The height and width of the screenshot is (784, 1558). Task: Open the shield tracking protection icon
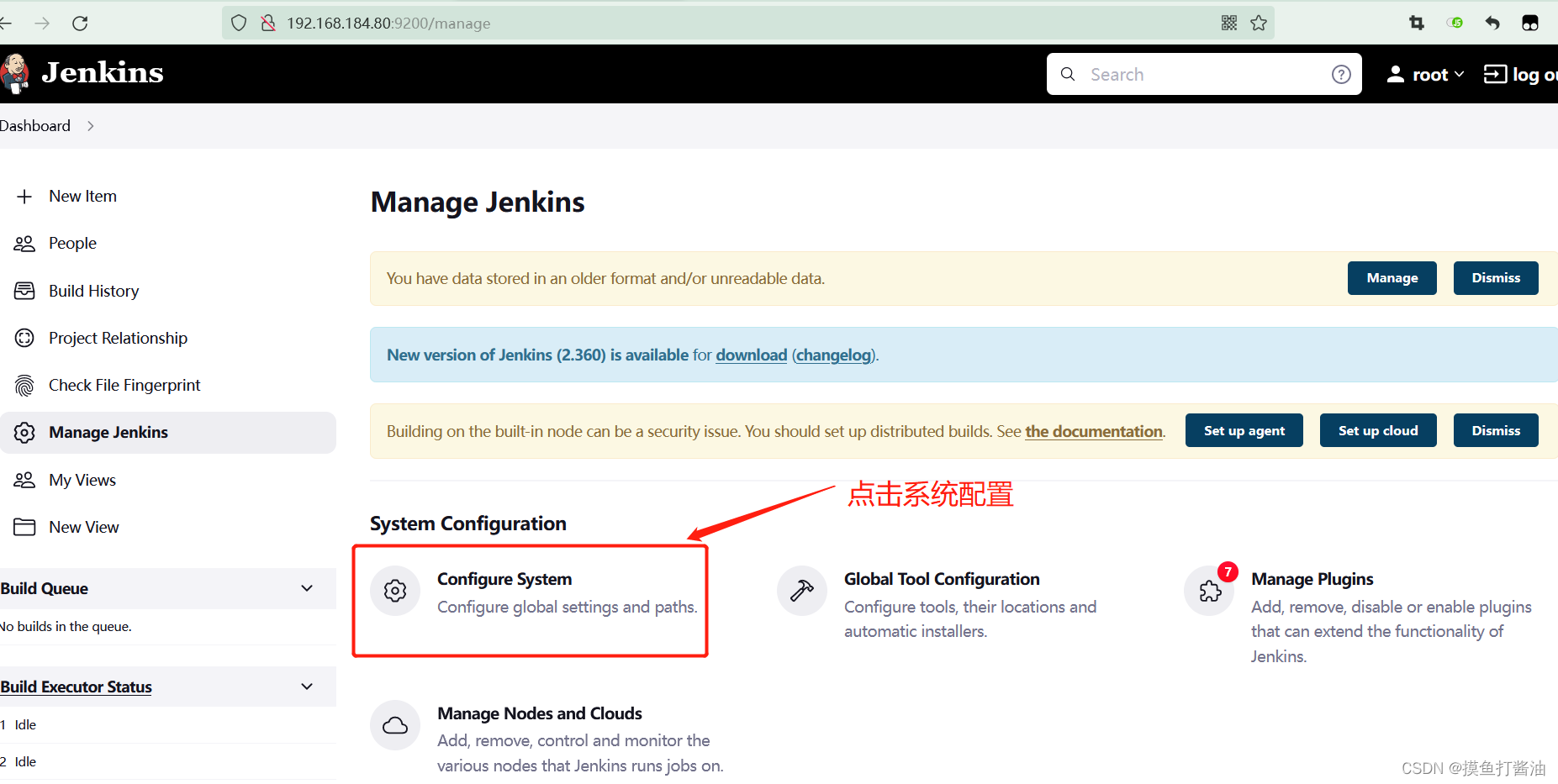(239, 23)
